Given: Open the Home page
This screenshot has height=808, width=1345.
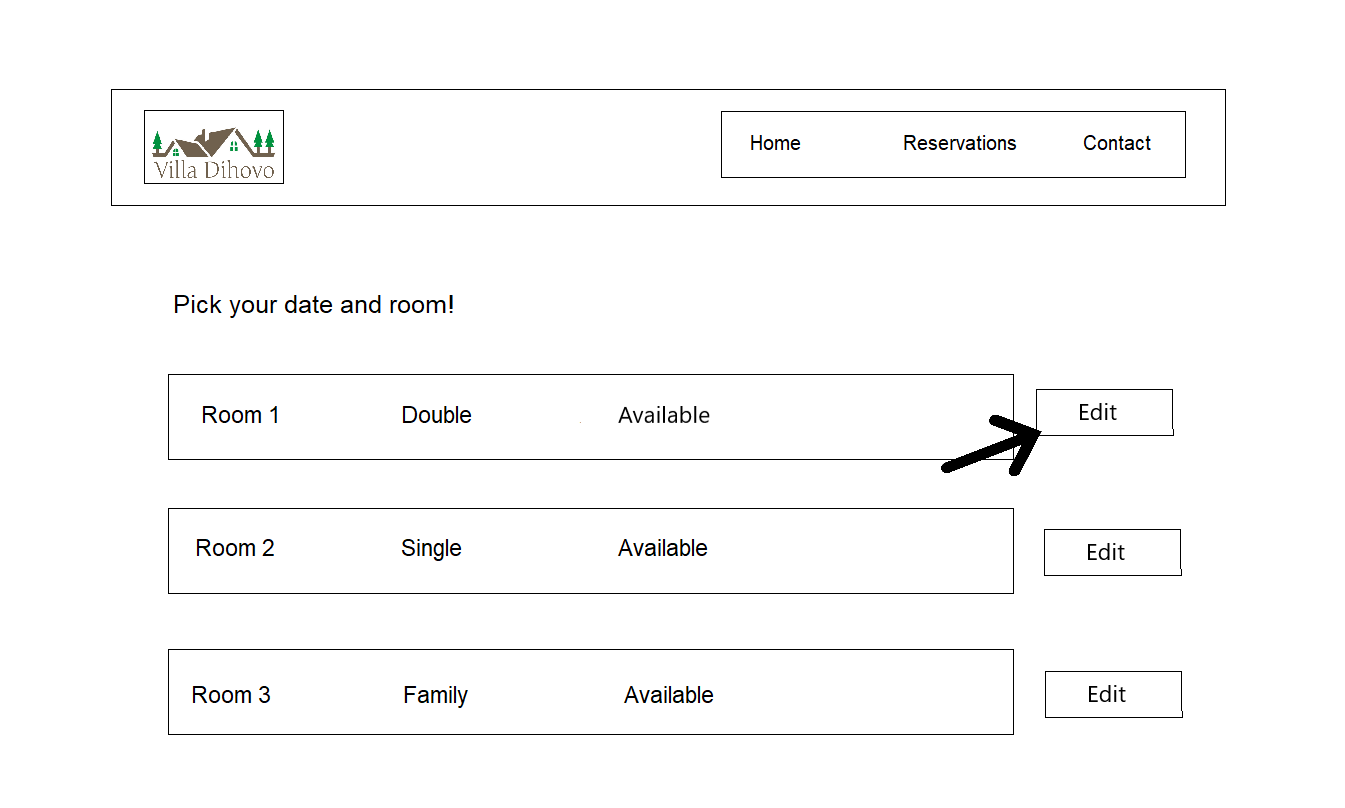Looking at the screenshot, I should point(775,143).
